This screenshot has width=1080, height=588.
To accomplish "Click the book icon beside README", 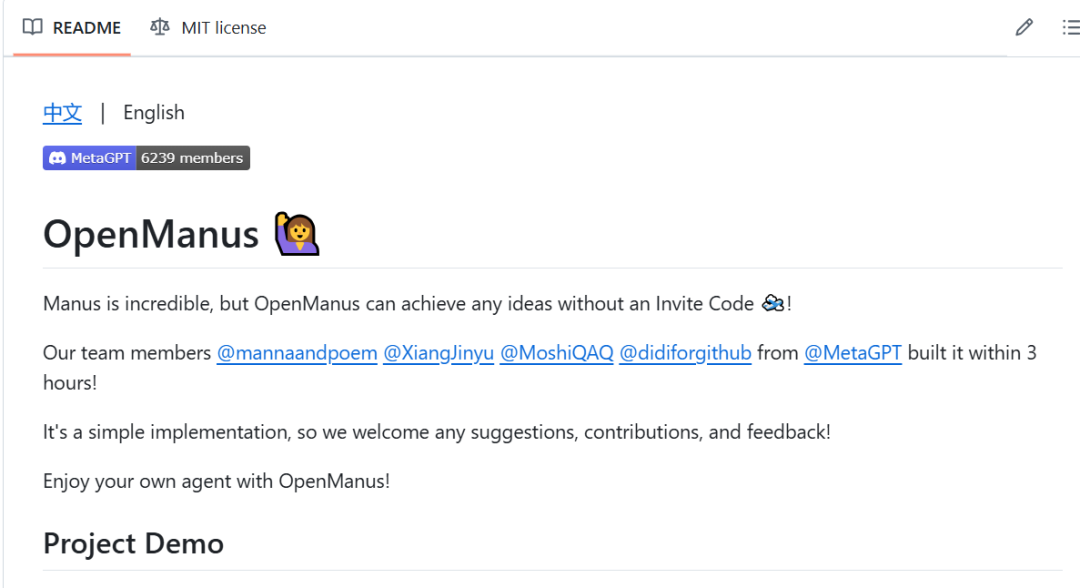I will [32, 27].
